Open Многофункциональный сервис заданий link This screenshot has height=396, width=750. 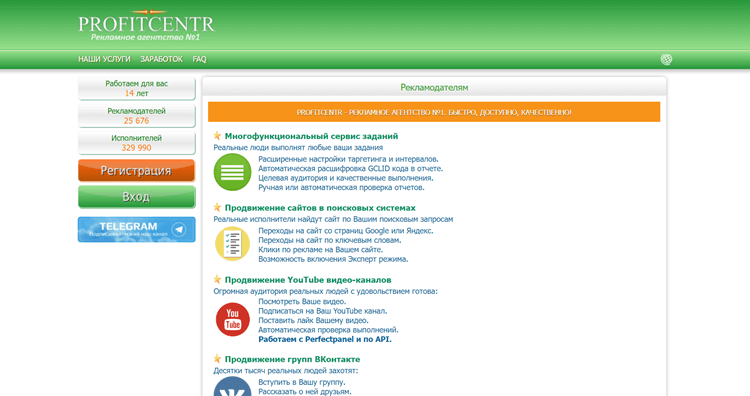click(x=311, y=136)
